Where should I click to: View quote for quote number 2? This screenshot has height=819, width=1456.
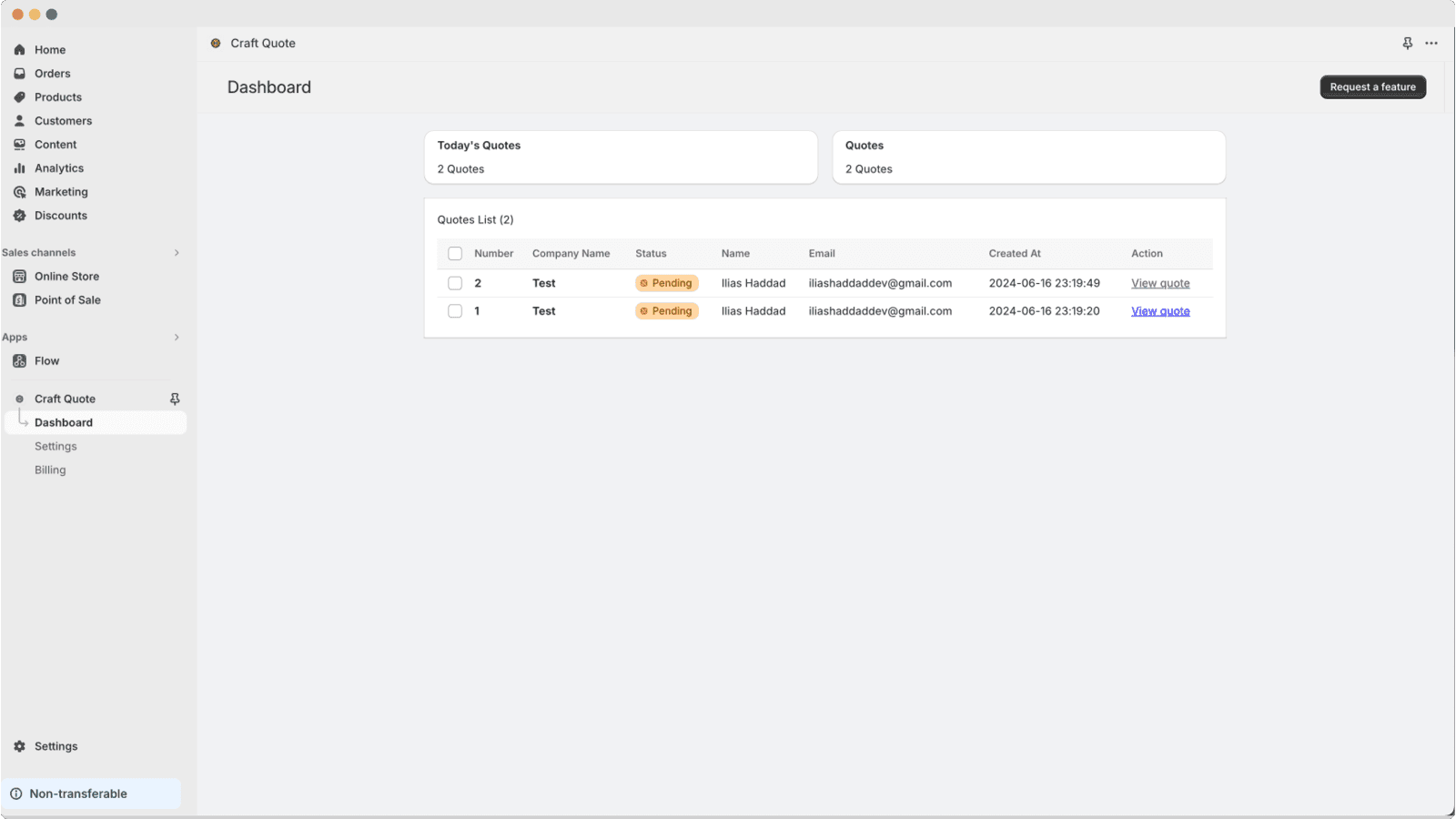1160,283
